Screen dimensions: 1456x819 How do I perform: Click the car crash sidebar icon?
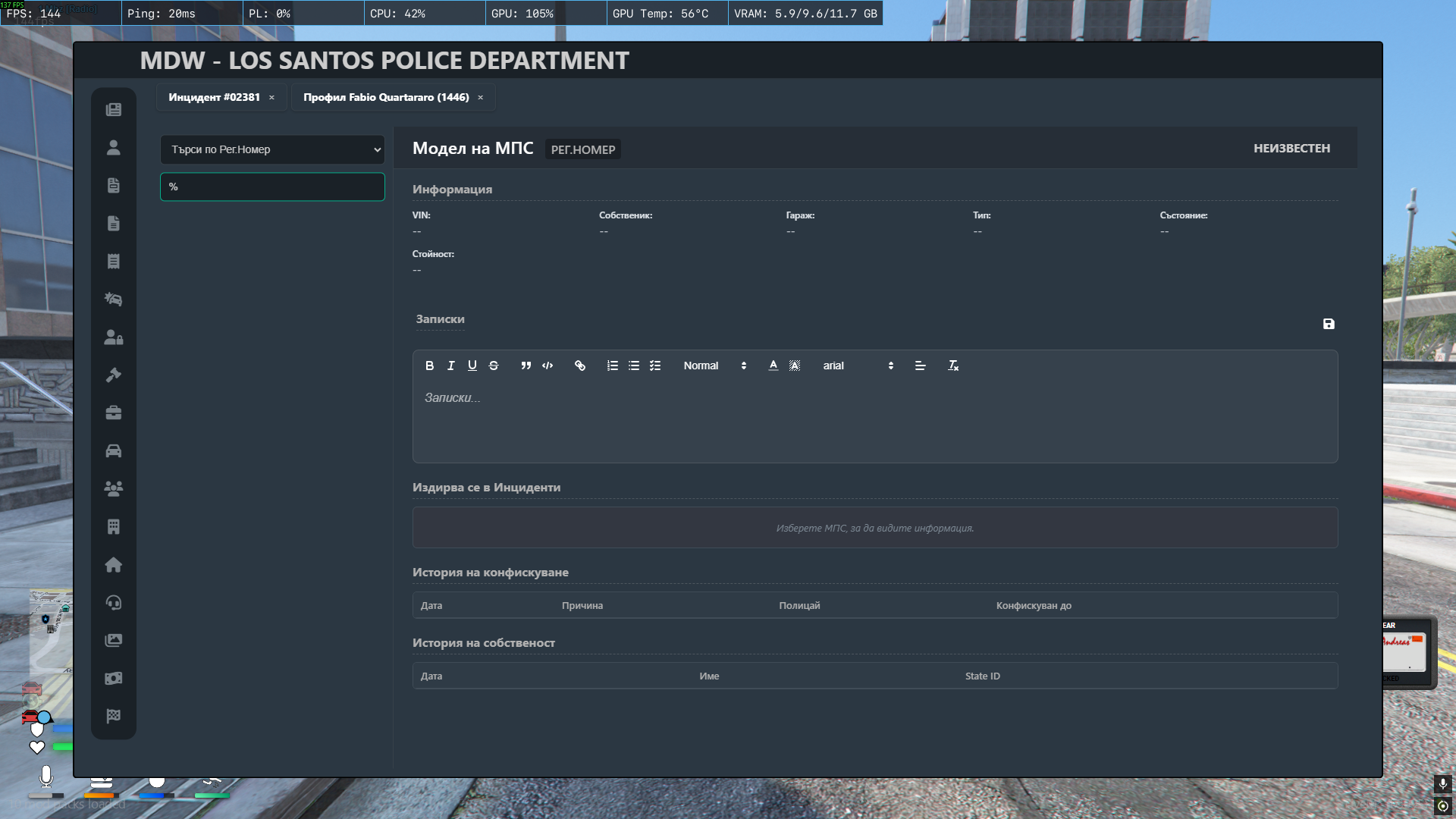coord(114,300)
